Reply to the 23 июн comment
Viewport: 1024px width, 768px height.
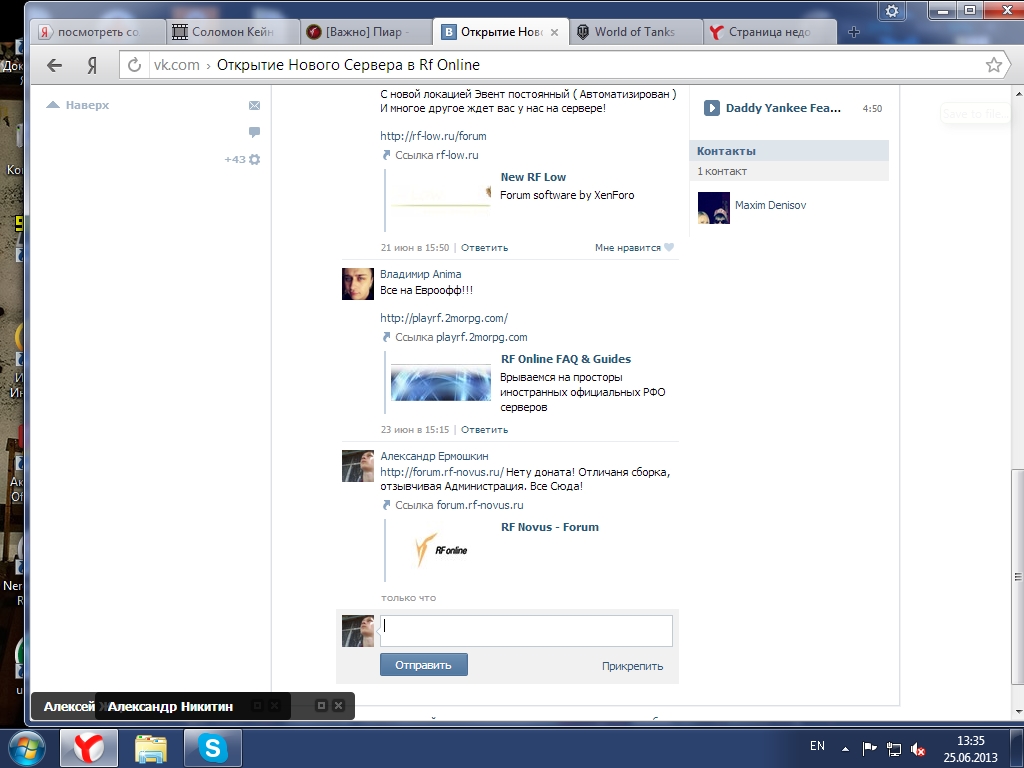tap(484, 430)
